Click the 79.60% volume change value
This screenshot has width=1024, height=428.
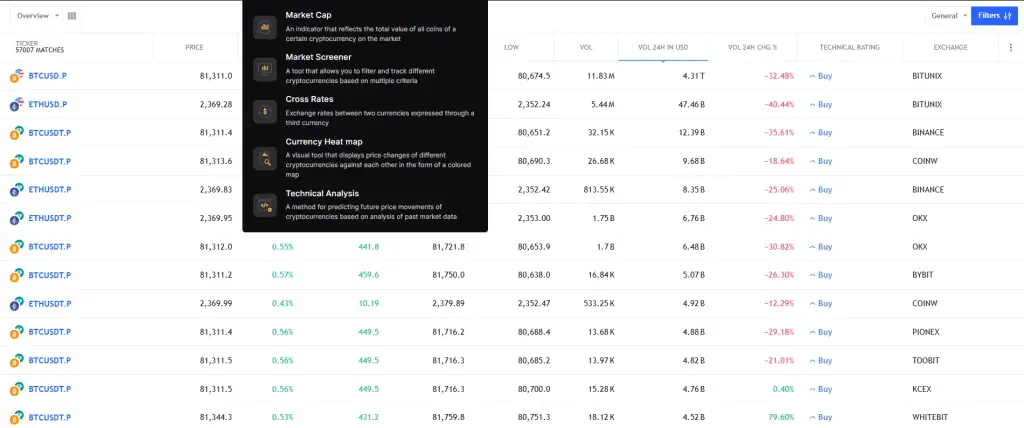tap(781, 417)
